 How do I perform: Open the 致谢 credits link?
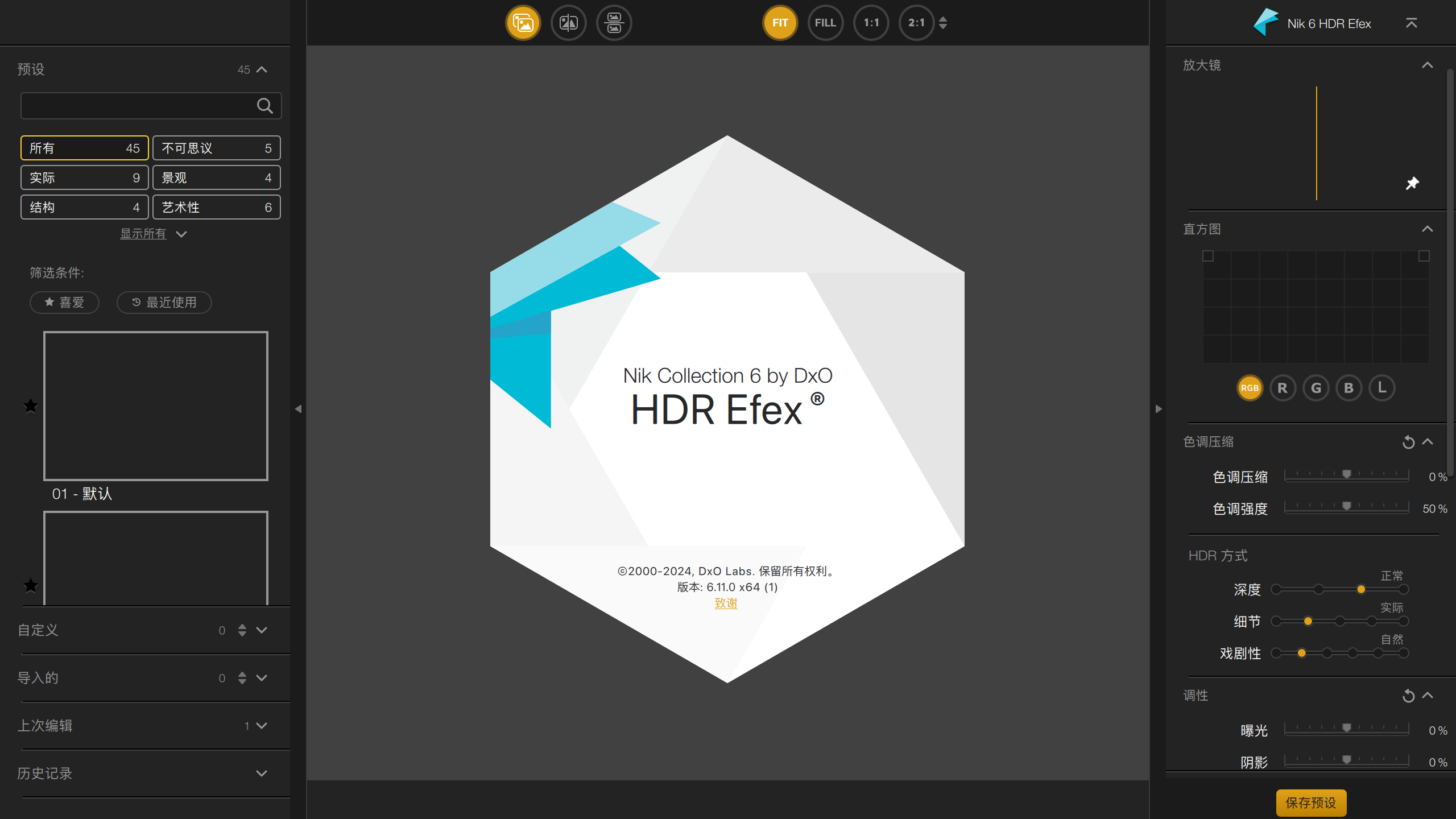[726, 603]
